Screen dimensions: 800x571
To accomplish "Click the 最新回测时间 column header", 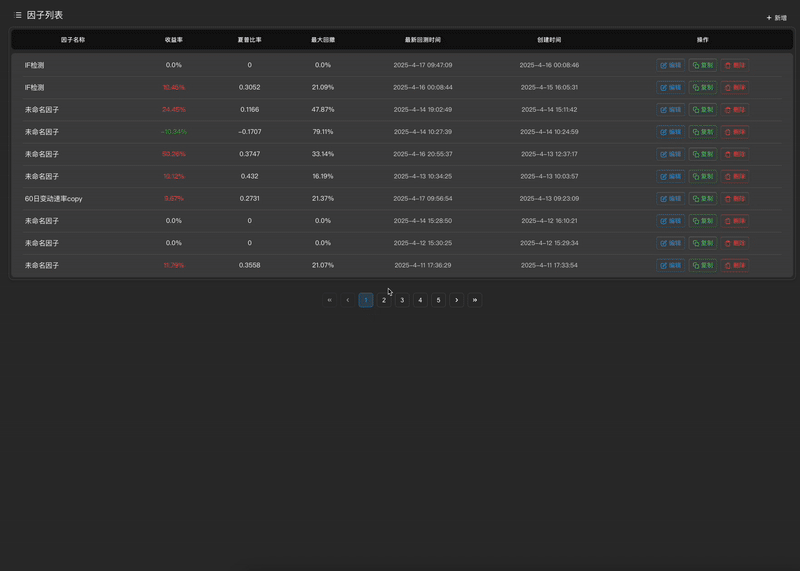I will [422, 40].
